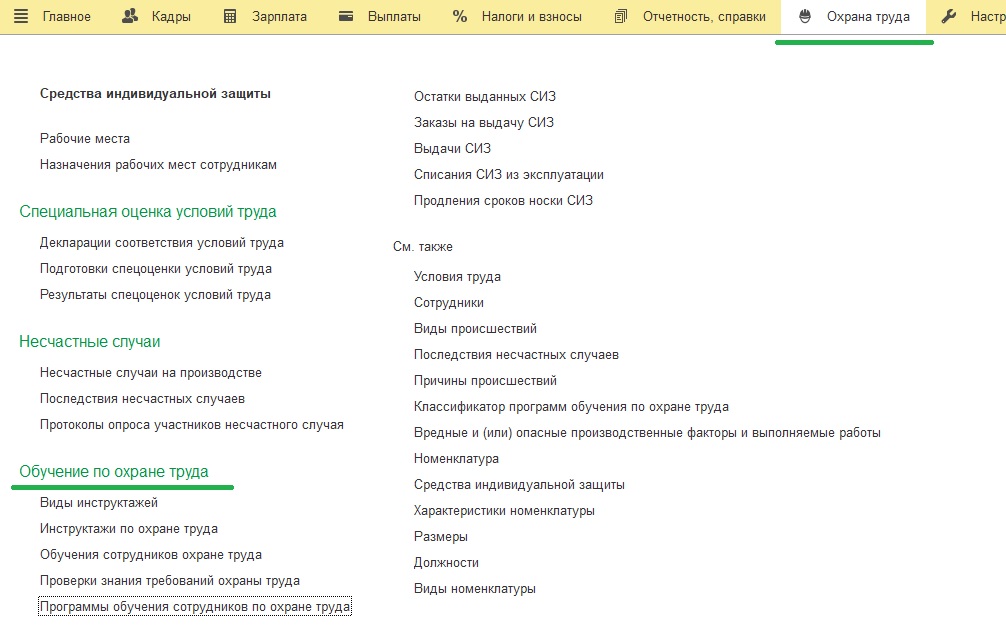Open the main hamburger menu icon
The image size is (1006, 628).
(21, 17)
